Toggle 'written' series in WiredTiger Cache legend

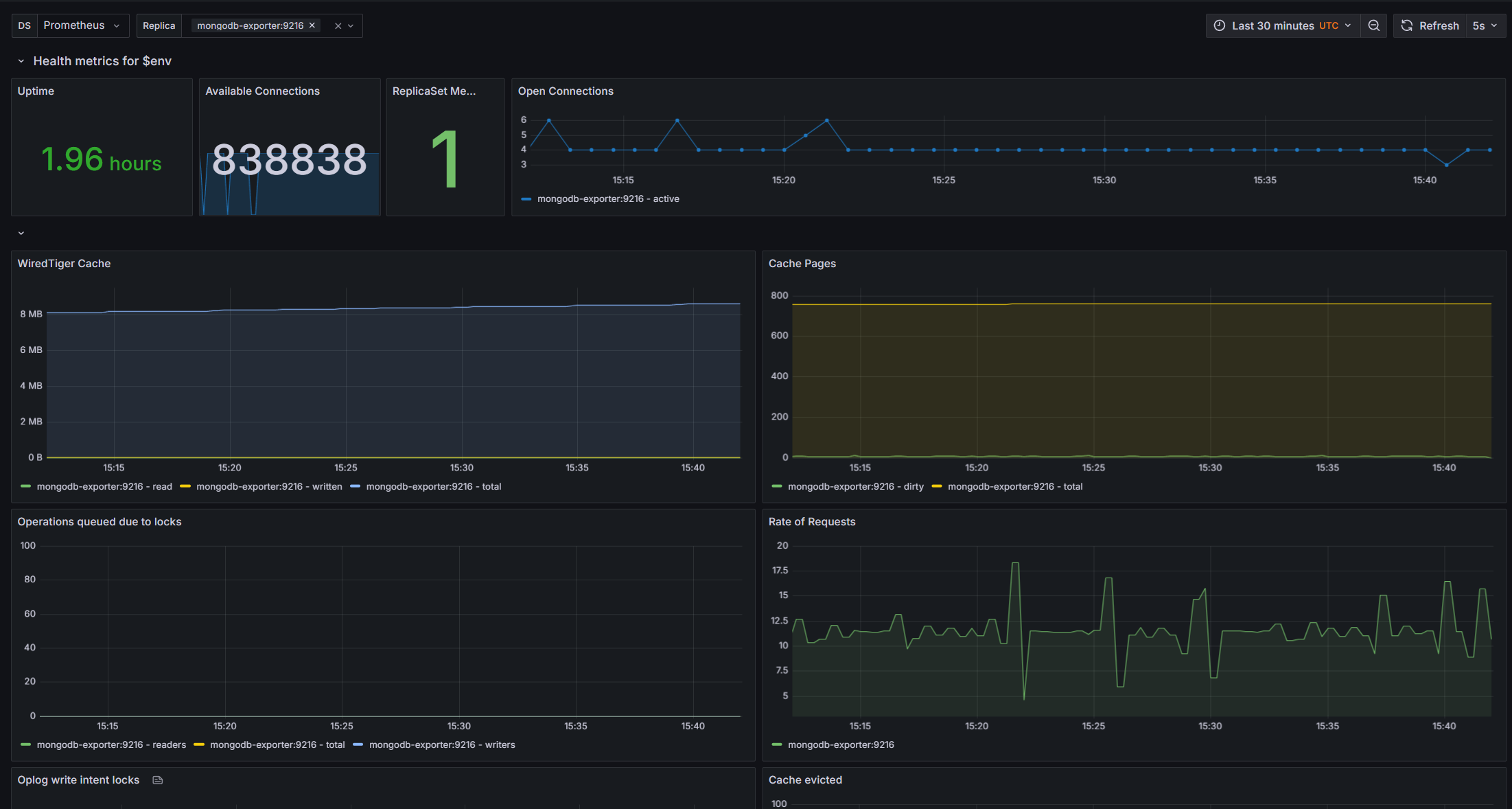269,486
